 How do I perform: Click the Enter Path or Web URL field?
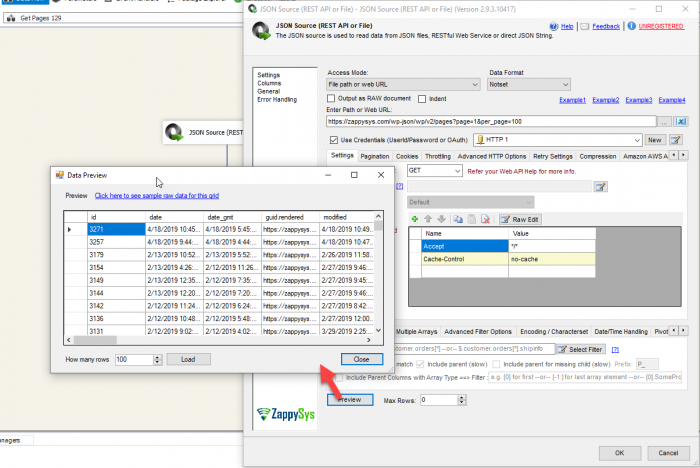click(x=491, y=121)
